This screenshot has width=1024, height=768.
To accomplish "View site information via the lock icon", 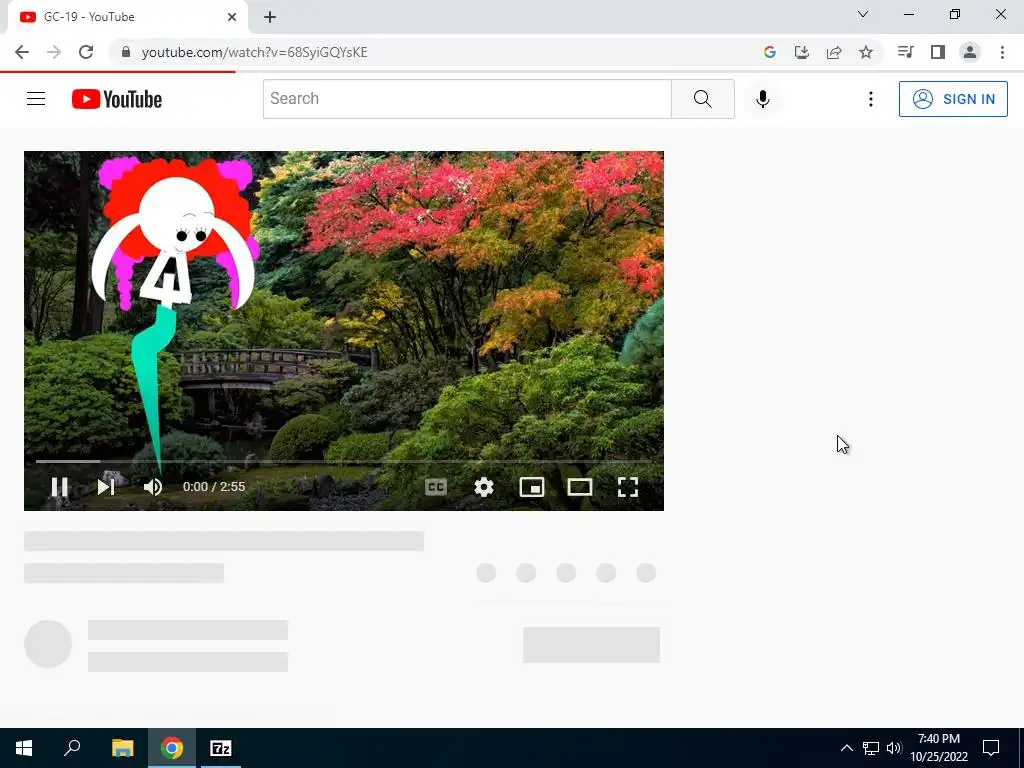I will [x=126, y=52].
